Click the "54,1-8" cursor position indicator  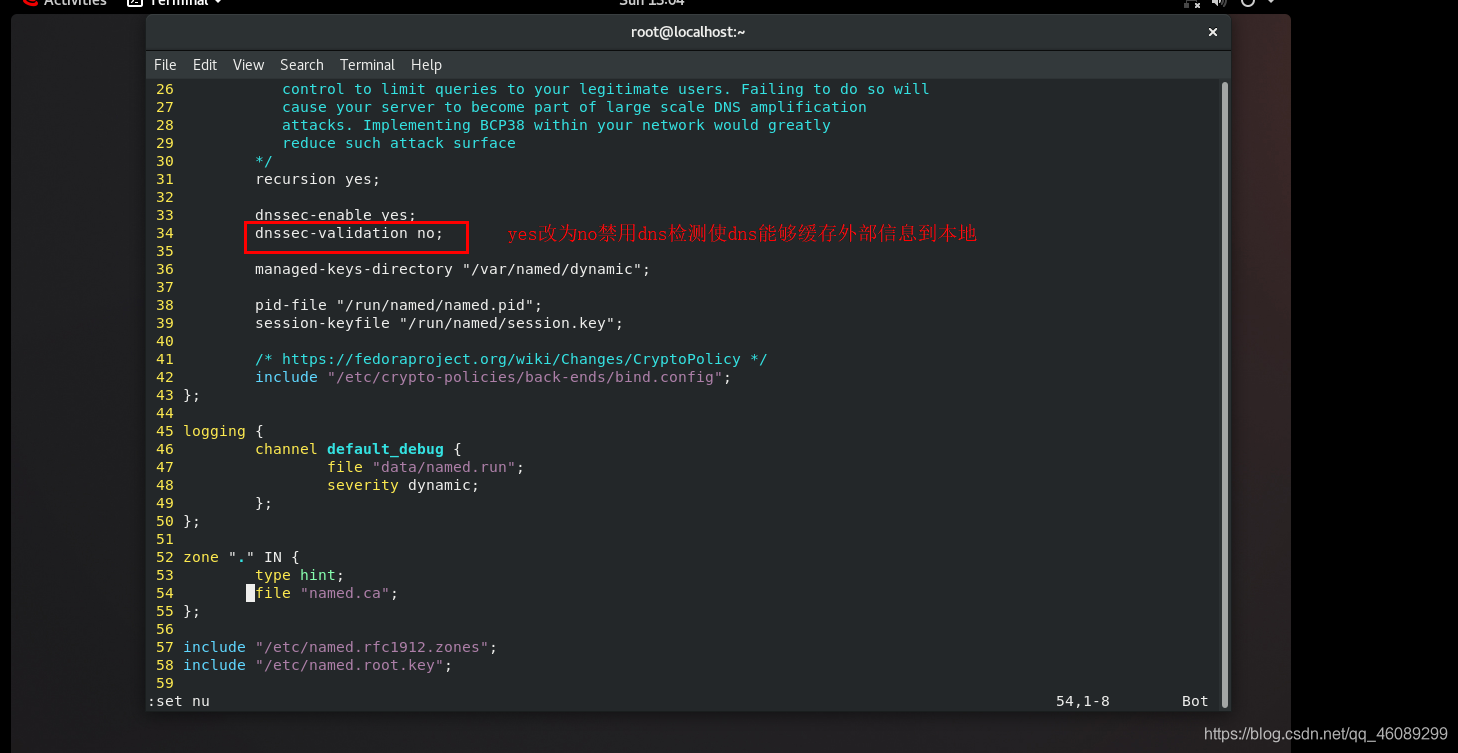[1083, 701]
